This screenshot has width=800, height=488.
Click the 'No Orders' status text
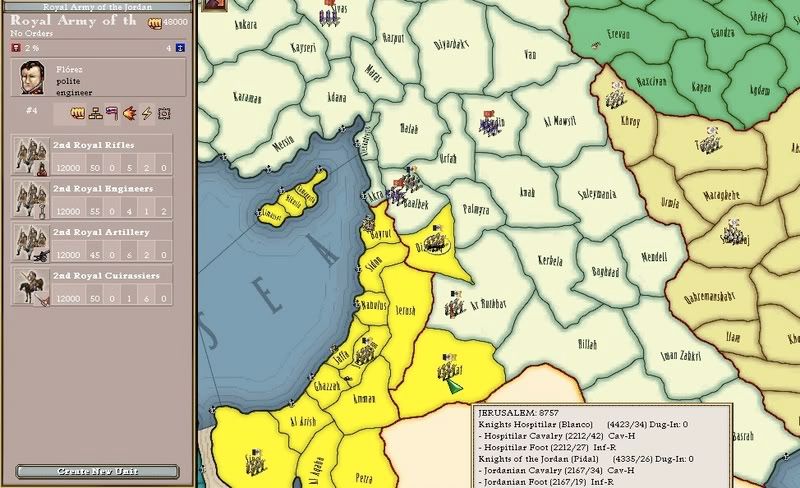click(31, 33)
